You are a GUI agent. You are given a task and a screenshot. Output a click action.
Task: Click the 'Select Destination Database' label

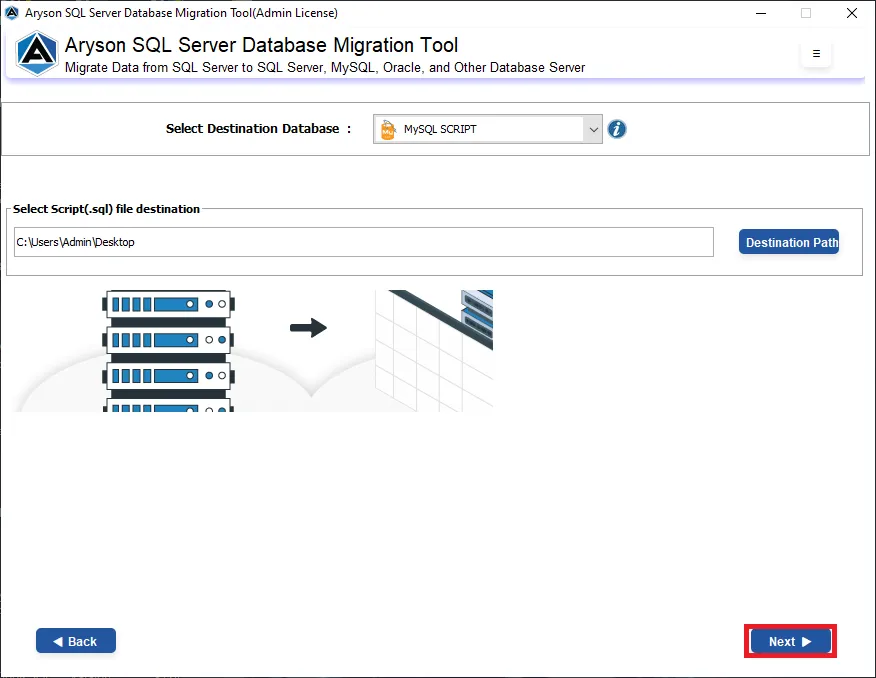coord(259,128)
